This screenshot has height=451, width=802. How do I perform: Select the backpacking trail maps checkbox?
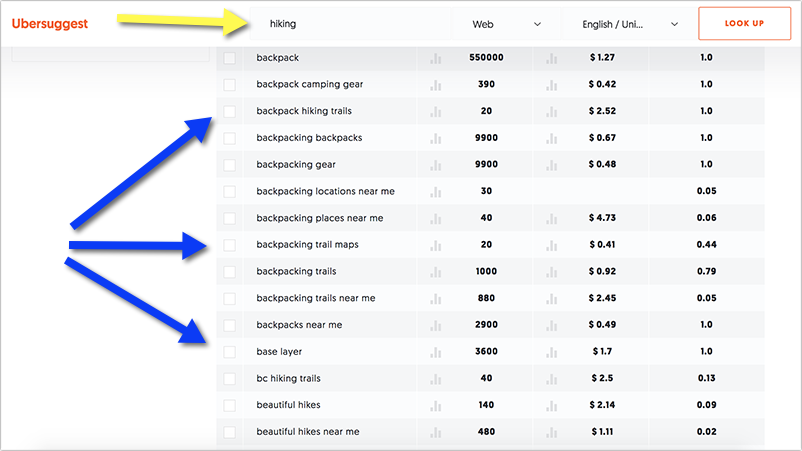230,245
